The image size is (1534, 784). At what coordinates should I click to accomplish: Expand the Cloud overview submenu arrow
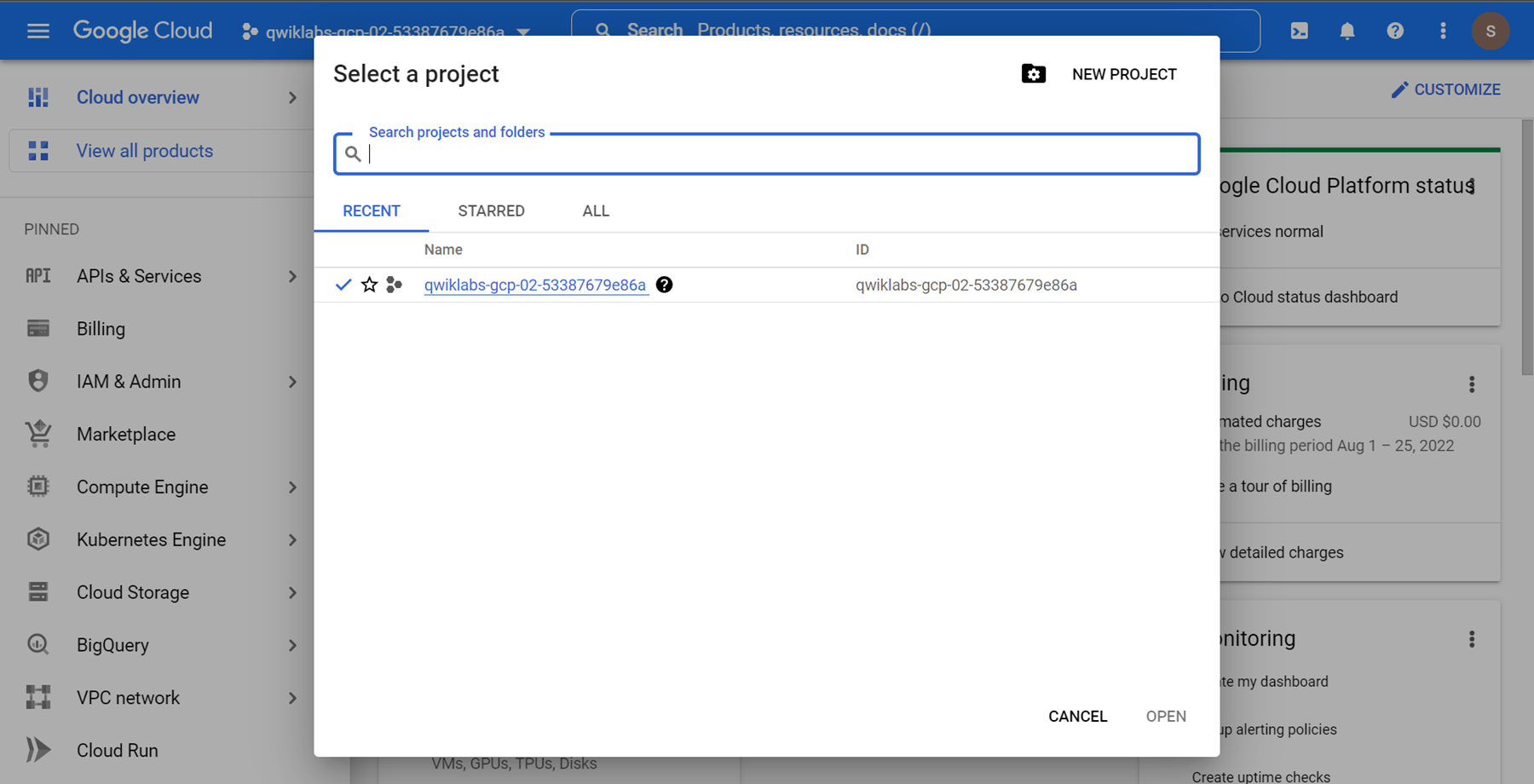pos(292,98)
